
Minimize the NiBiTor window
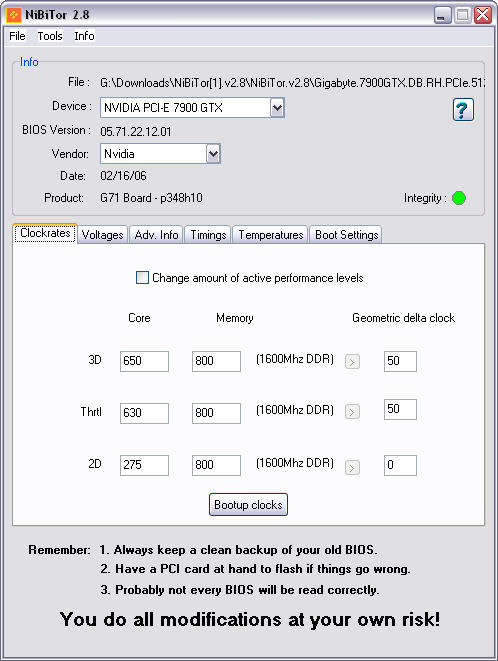pos(443,15)
